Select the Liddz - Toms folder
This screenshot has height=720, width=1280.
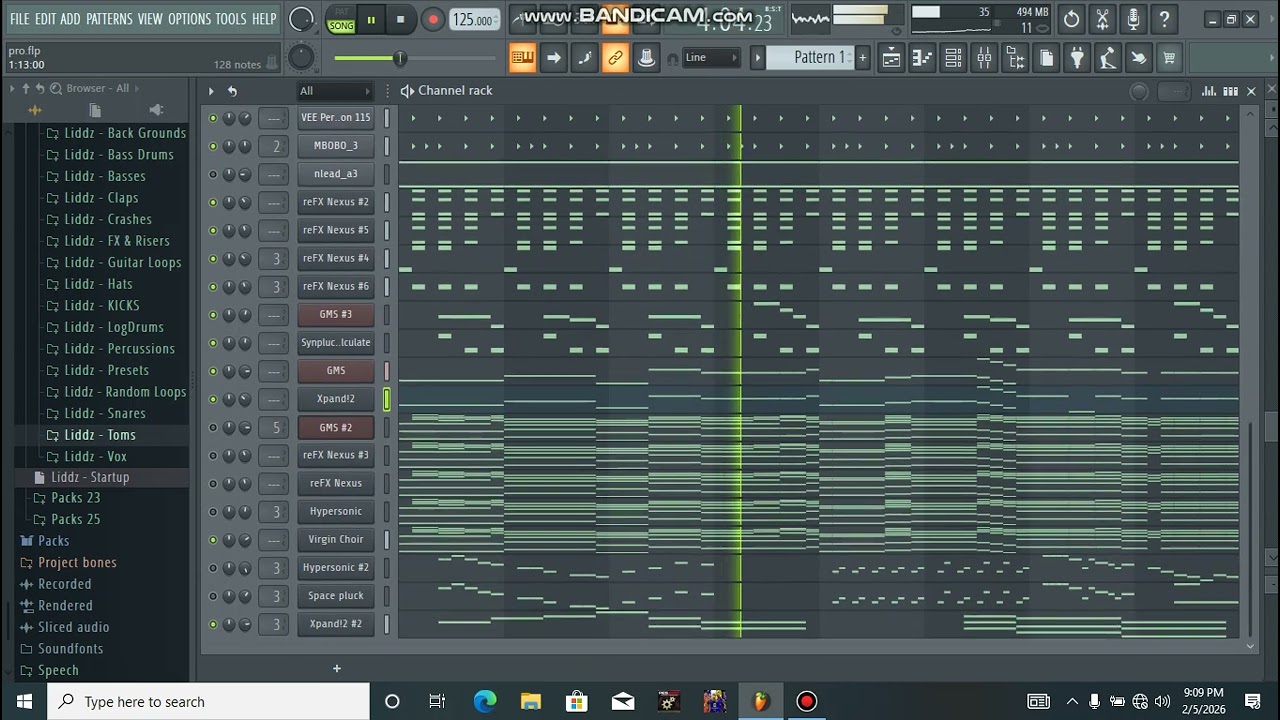[100, 435]
